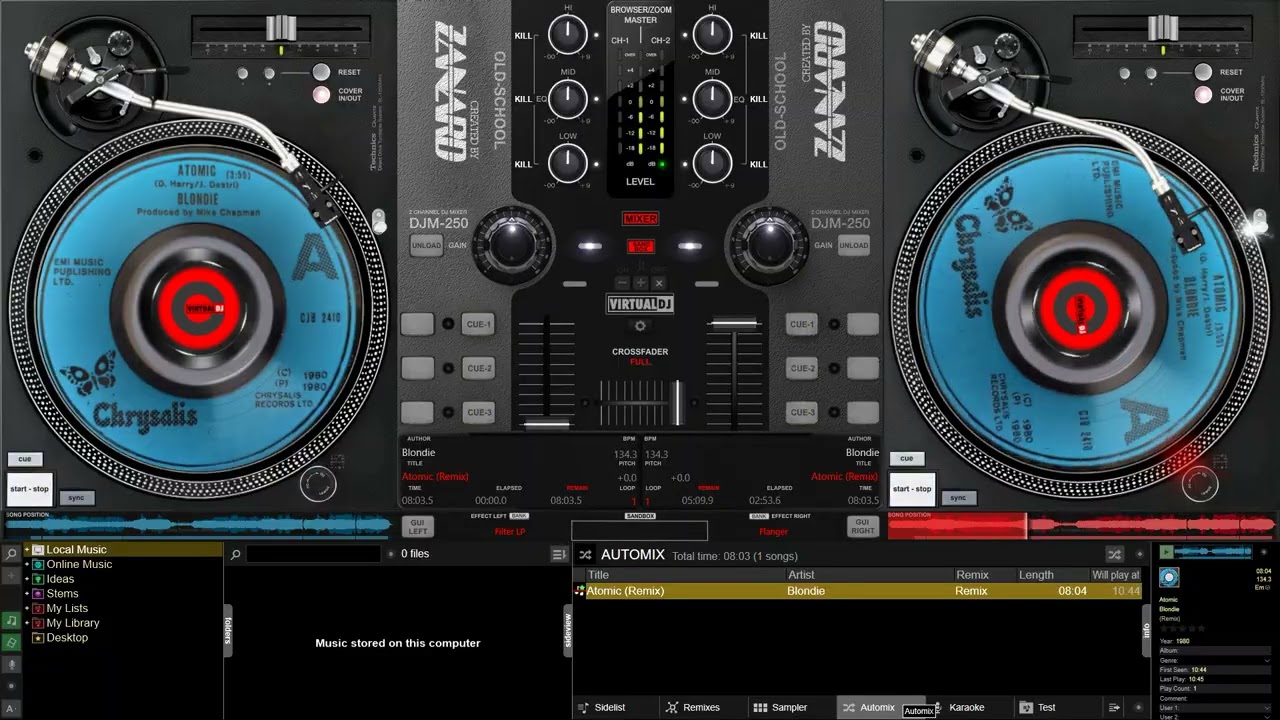This screenshot has width=1280, height=720.
Task: Click the Local Music folder icon
Action: pos(39,550)
